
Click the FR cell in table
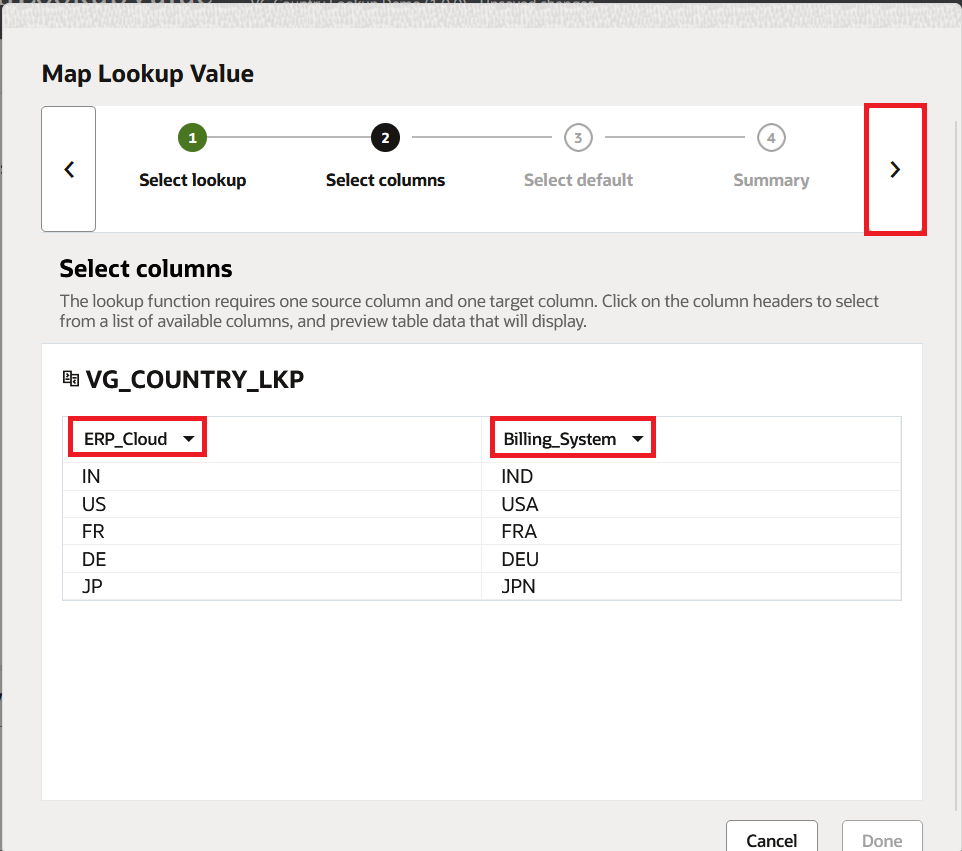click(93, 532)
